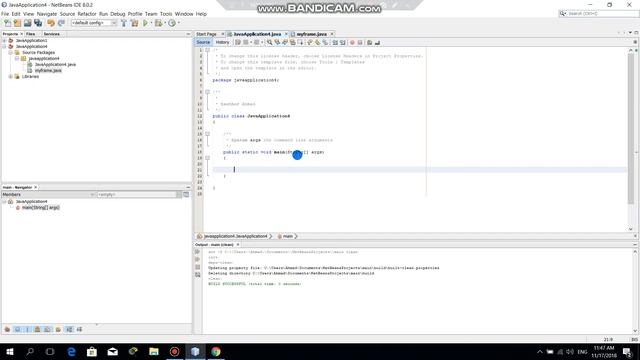640x360 pixels.
Task: Click the Uncomment icon in editor toolbar
Action: tap(377, 42)
